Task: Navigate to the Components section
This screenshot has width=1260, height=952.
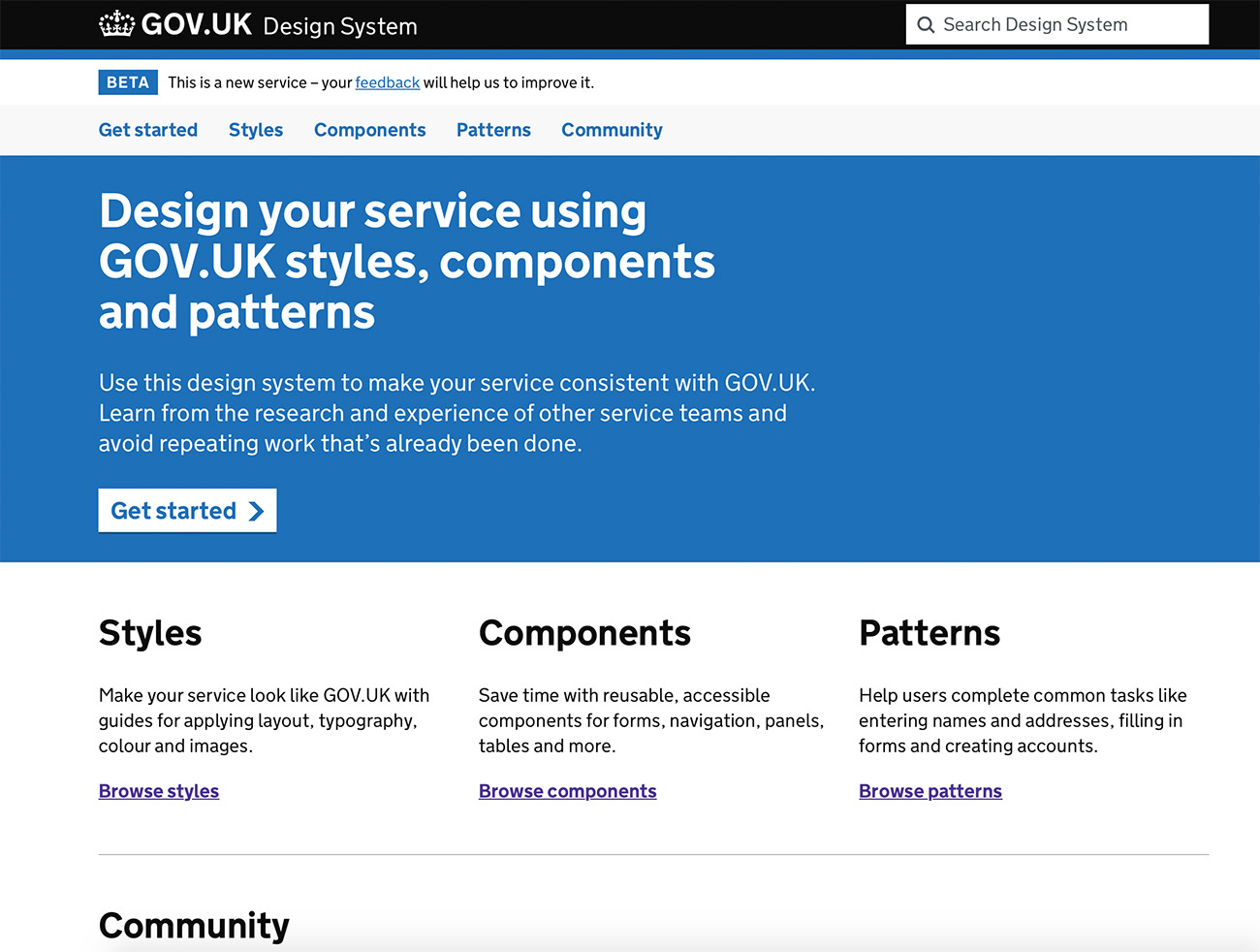Action: tap(369, 130)
